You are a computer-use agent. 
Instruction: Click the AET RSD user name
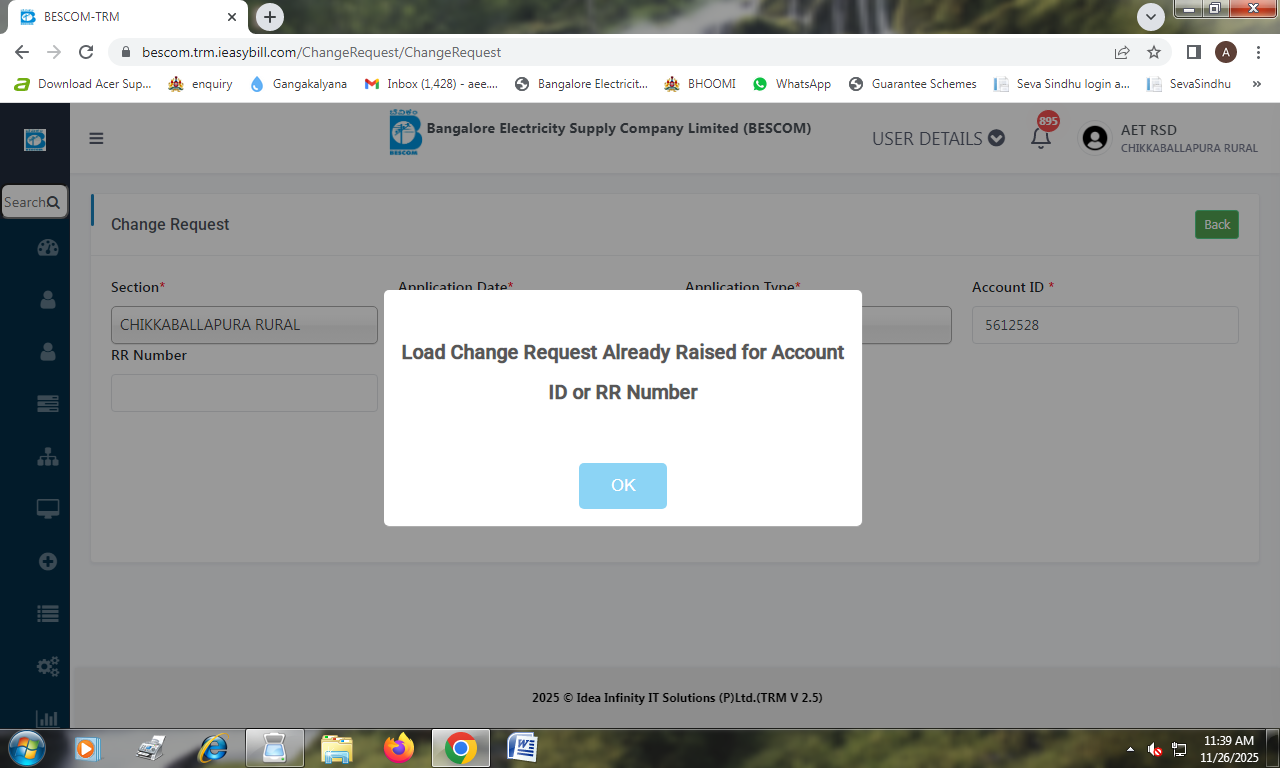pos(1149,130)
